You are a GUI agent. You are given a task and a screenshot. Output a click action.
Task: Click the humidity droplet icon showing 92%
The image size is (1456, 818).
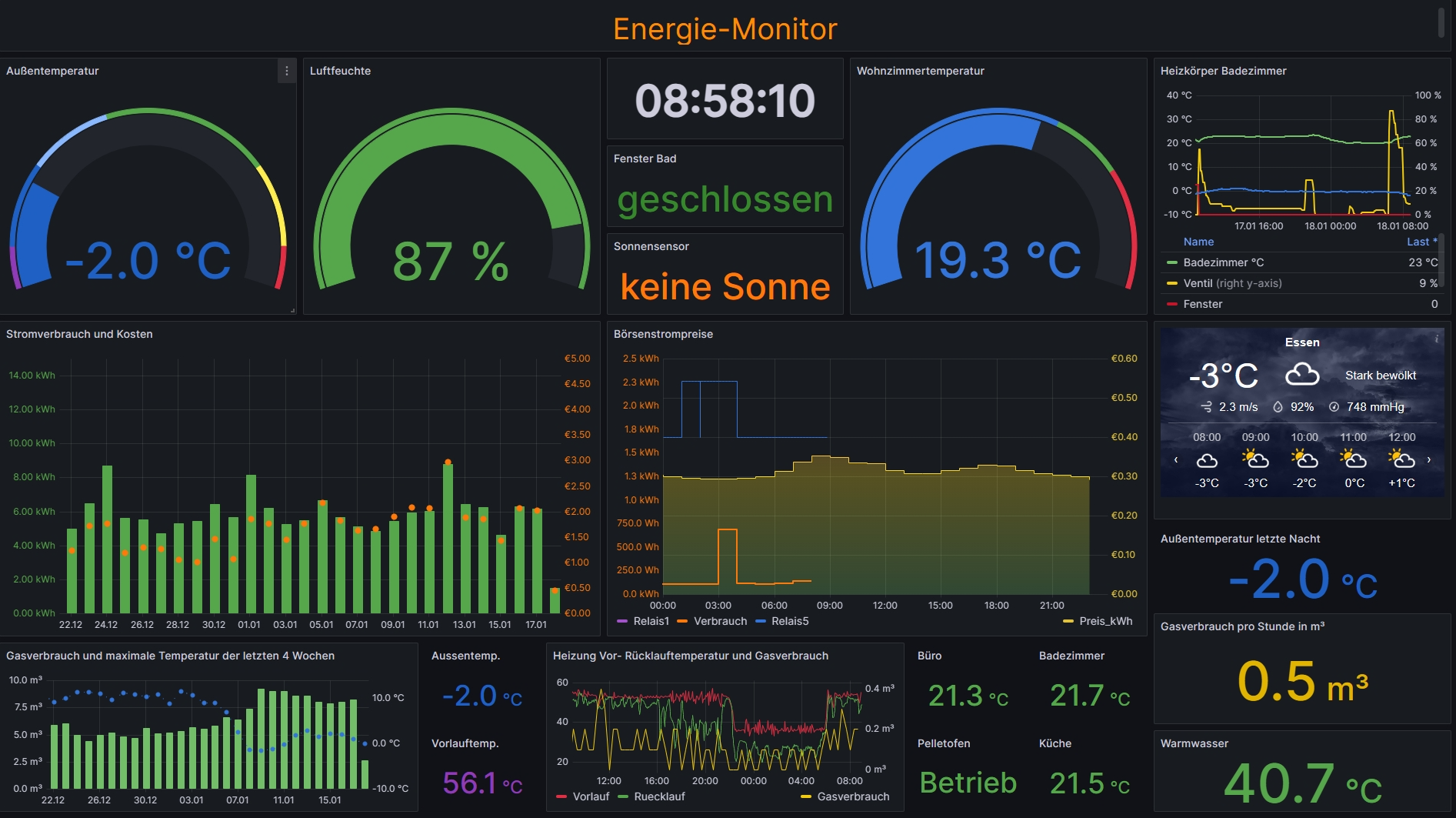(1278, 407)
